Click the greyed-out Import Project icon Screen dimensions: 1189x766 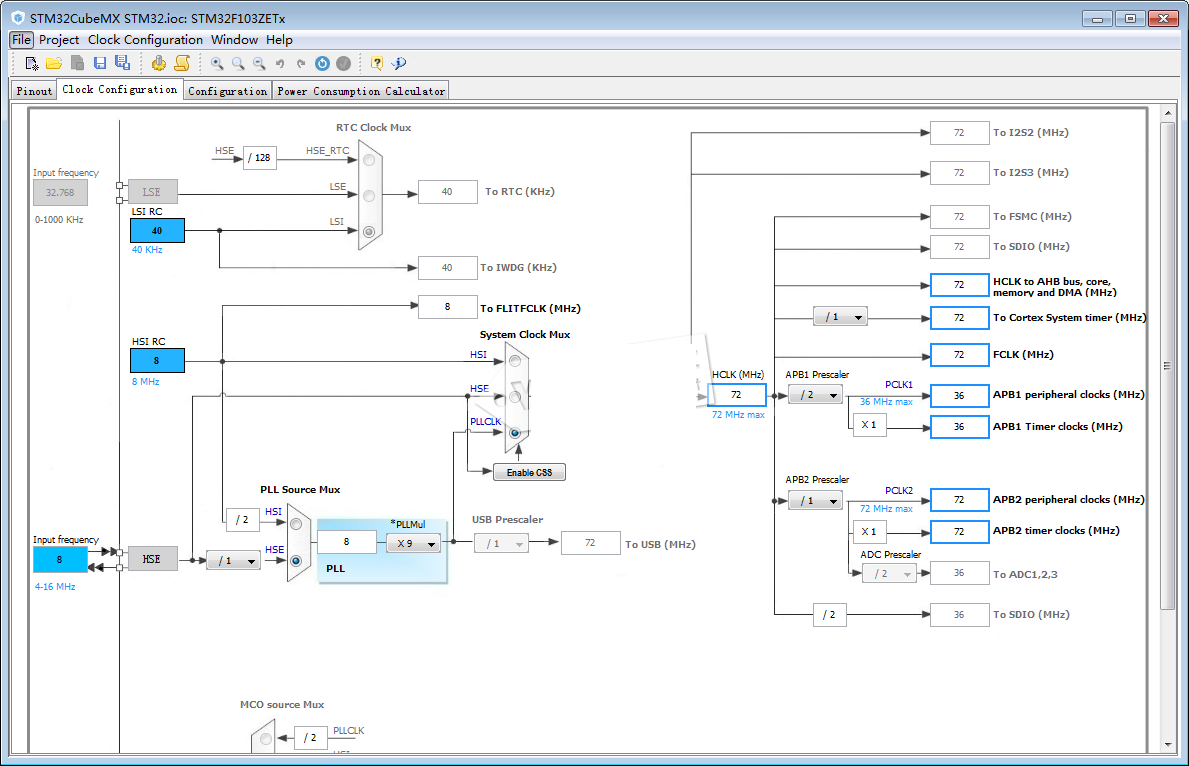pyautogui.click(x=77, y=63)
